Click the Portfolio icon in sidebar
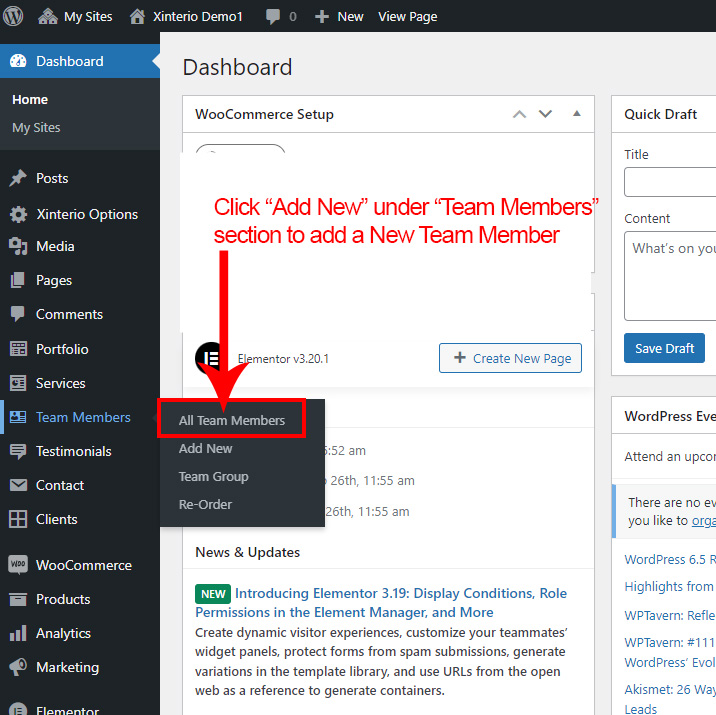The width and height of the screenshot is (716, 715). [18, 349]
